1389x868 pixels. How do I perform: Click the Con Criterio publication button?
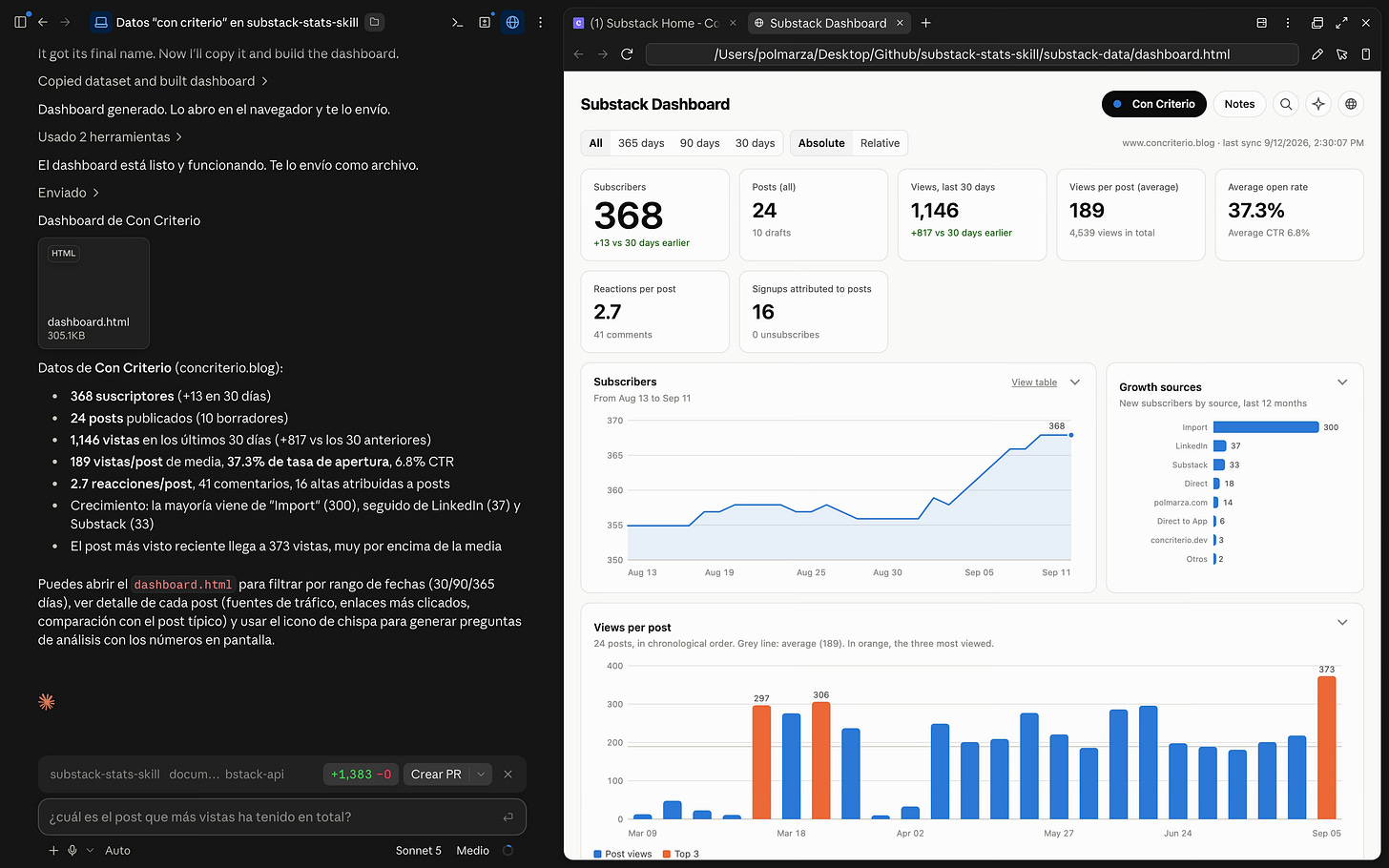(1154, 104)
